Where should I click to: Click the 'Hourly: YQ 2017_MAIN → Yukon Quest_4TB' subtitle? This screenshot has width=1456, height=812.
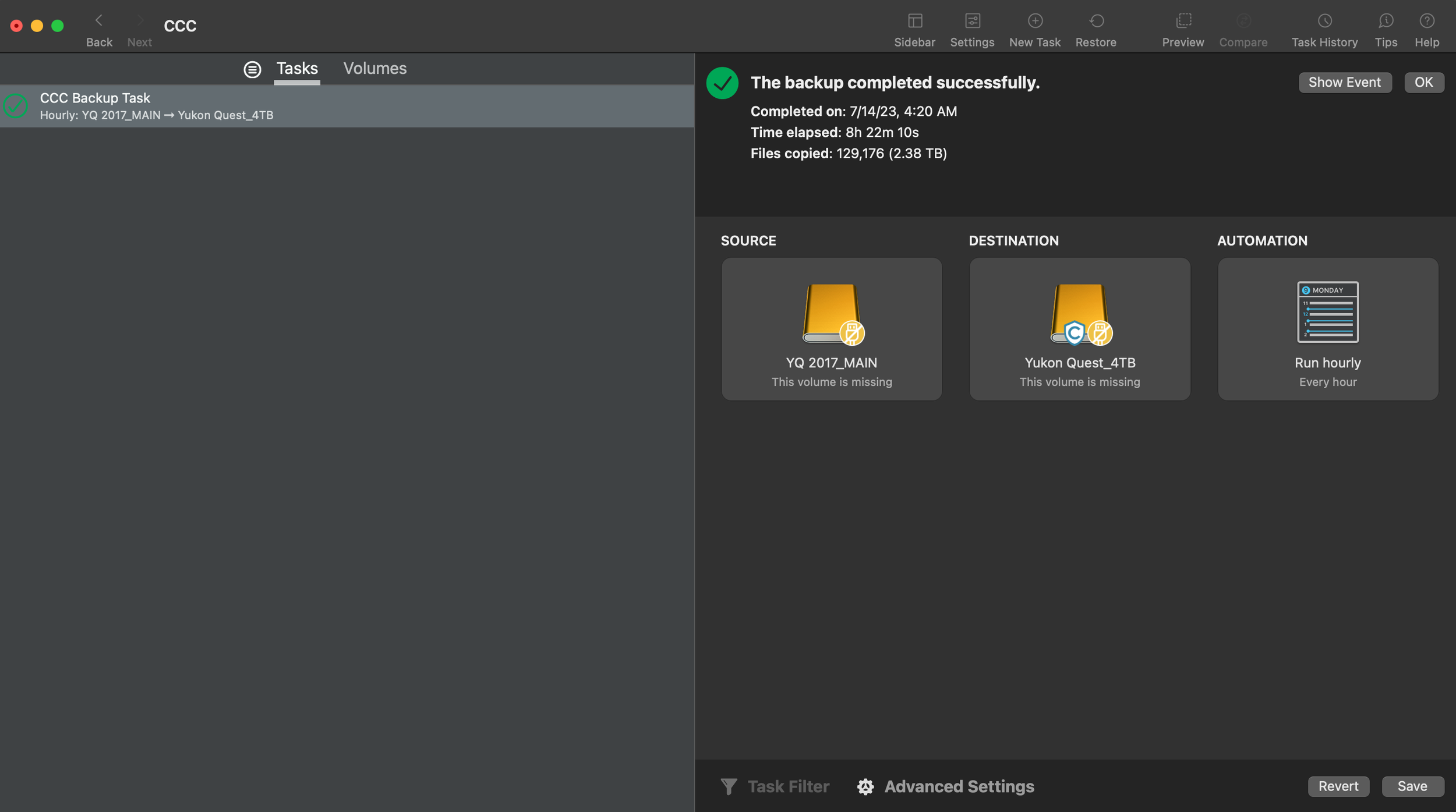pos(157,115)
